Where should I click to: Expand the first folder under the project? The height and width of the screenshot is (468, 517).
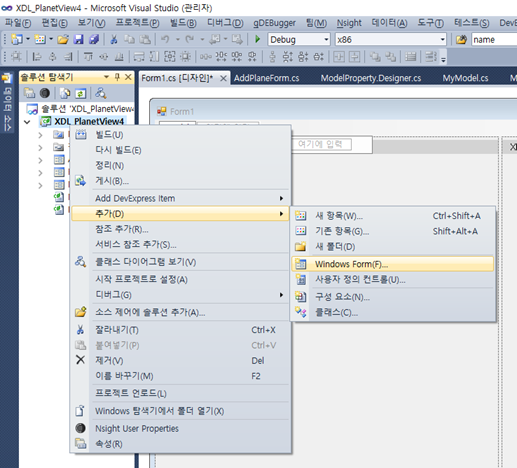(40, 135)
